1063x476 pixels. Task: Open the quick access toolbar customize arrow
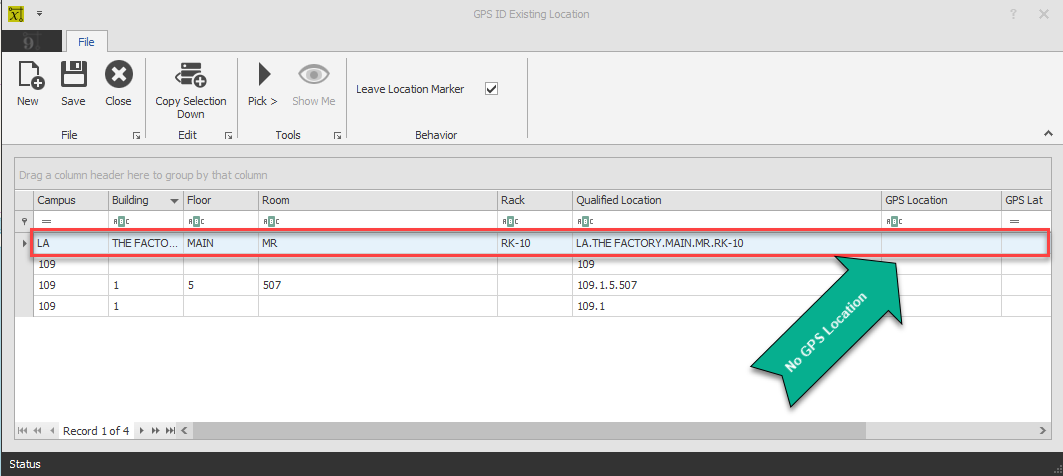39,14
